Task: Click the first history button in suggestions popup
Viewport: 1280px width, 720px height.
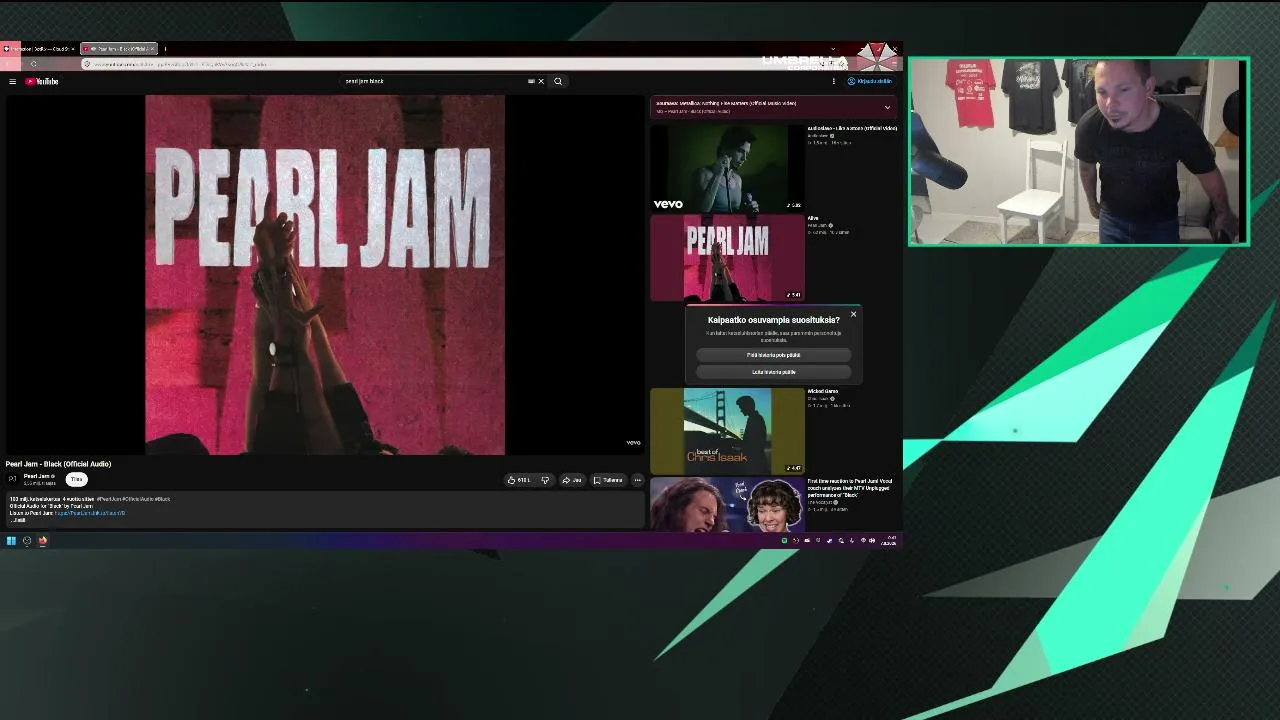Action: tap(773, 355)
